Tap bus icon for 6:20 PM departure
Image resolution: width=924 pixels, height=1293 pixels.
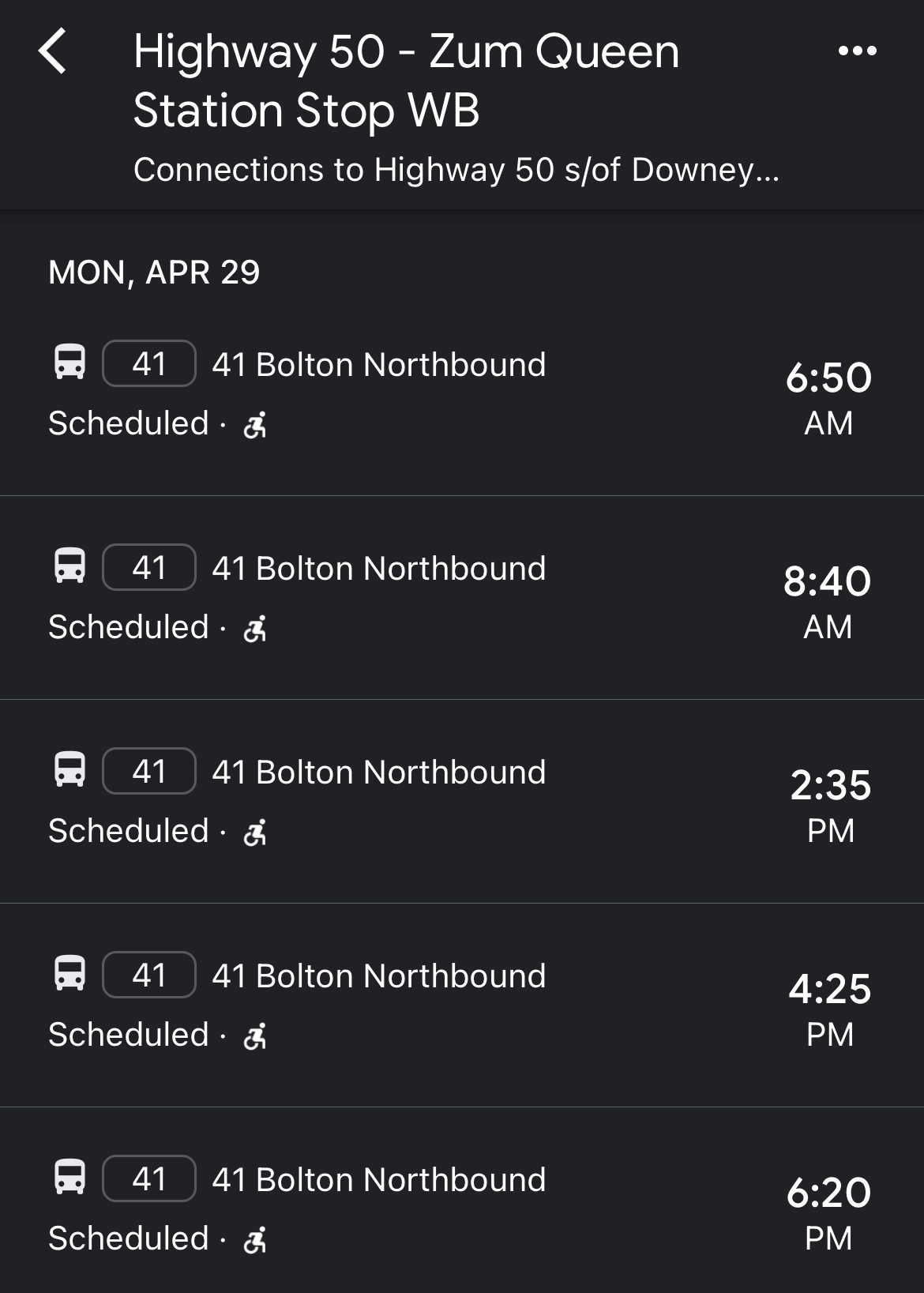69,1178
